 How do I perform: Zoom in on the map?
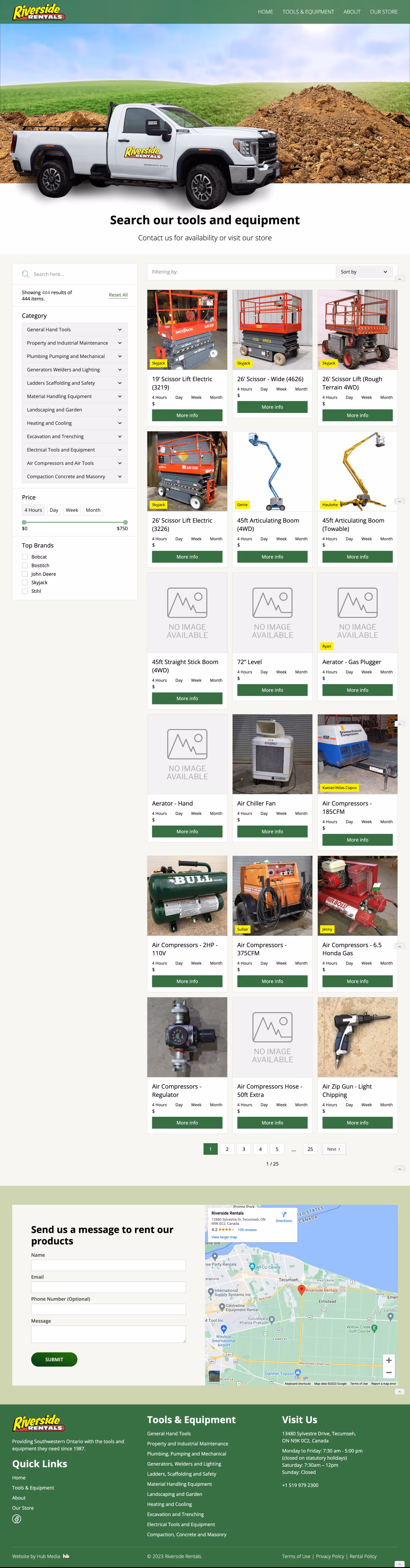[x=388, y=1360]
